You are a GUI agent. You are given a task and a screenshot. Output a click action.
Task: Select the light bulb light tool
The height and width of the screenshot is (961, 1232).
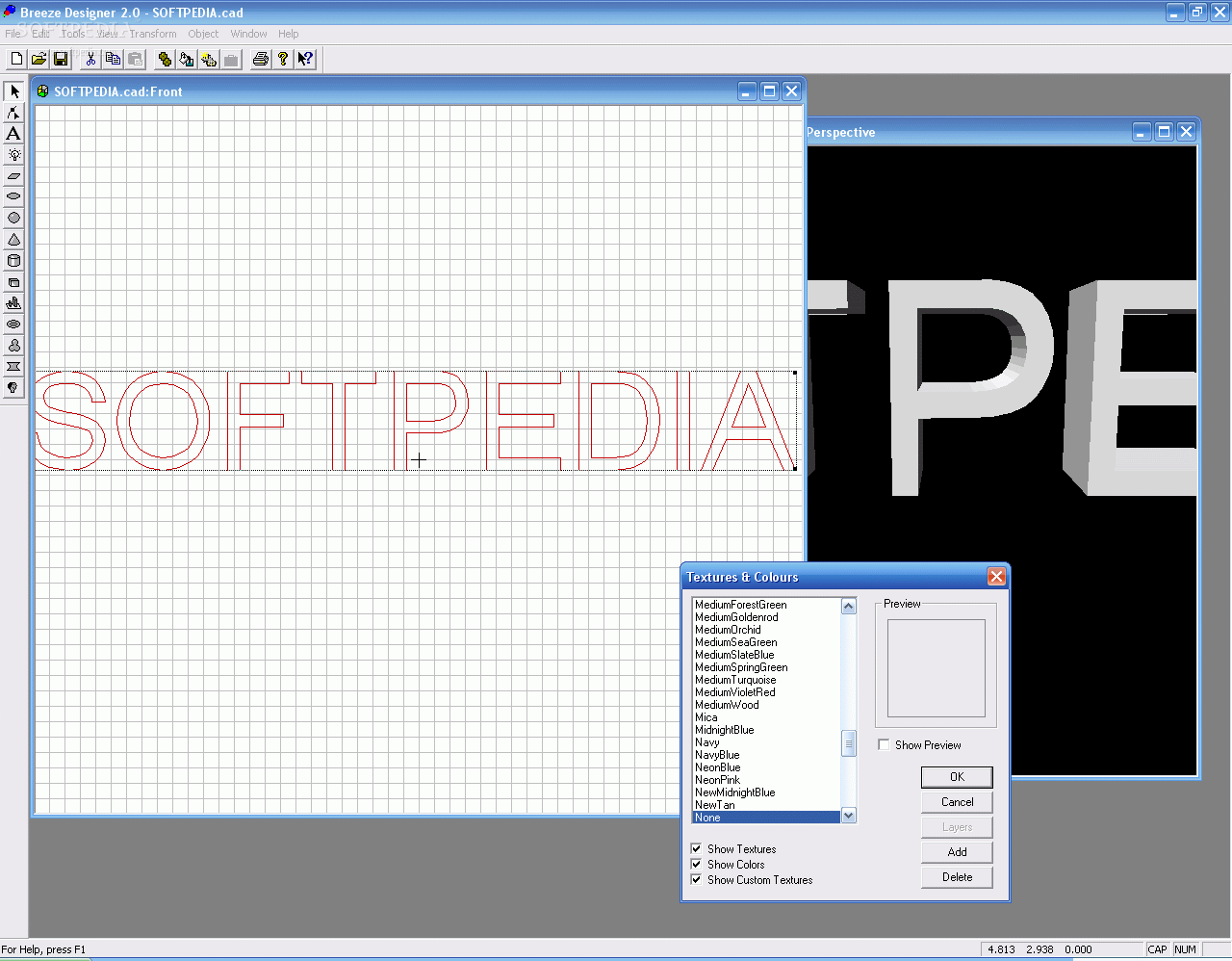coord(13,155)
